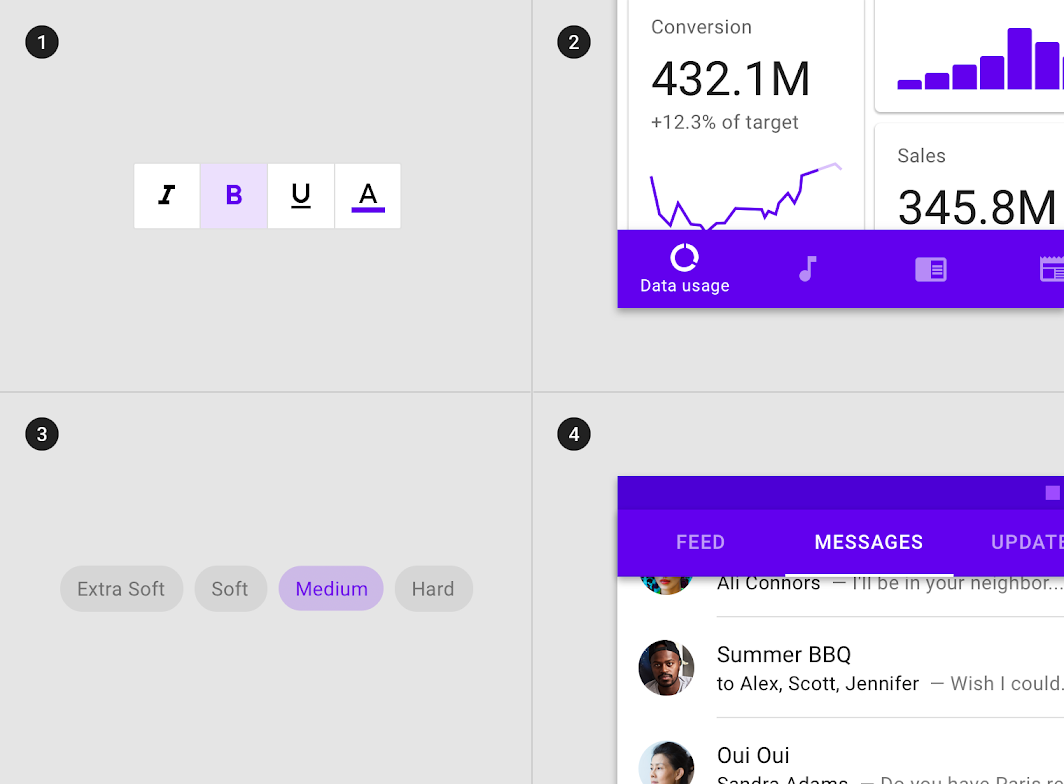The width and height of the screenshot is (1064, 784).
Task: Switch to the MESSAGES tab
Action: coord(869,542)
